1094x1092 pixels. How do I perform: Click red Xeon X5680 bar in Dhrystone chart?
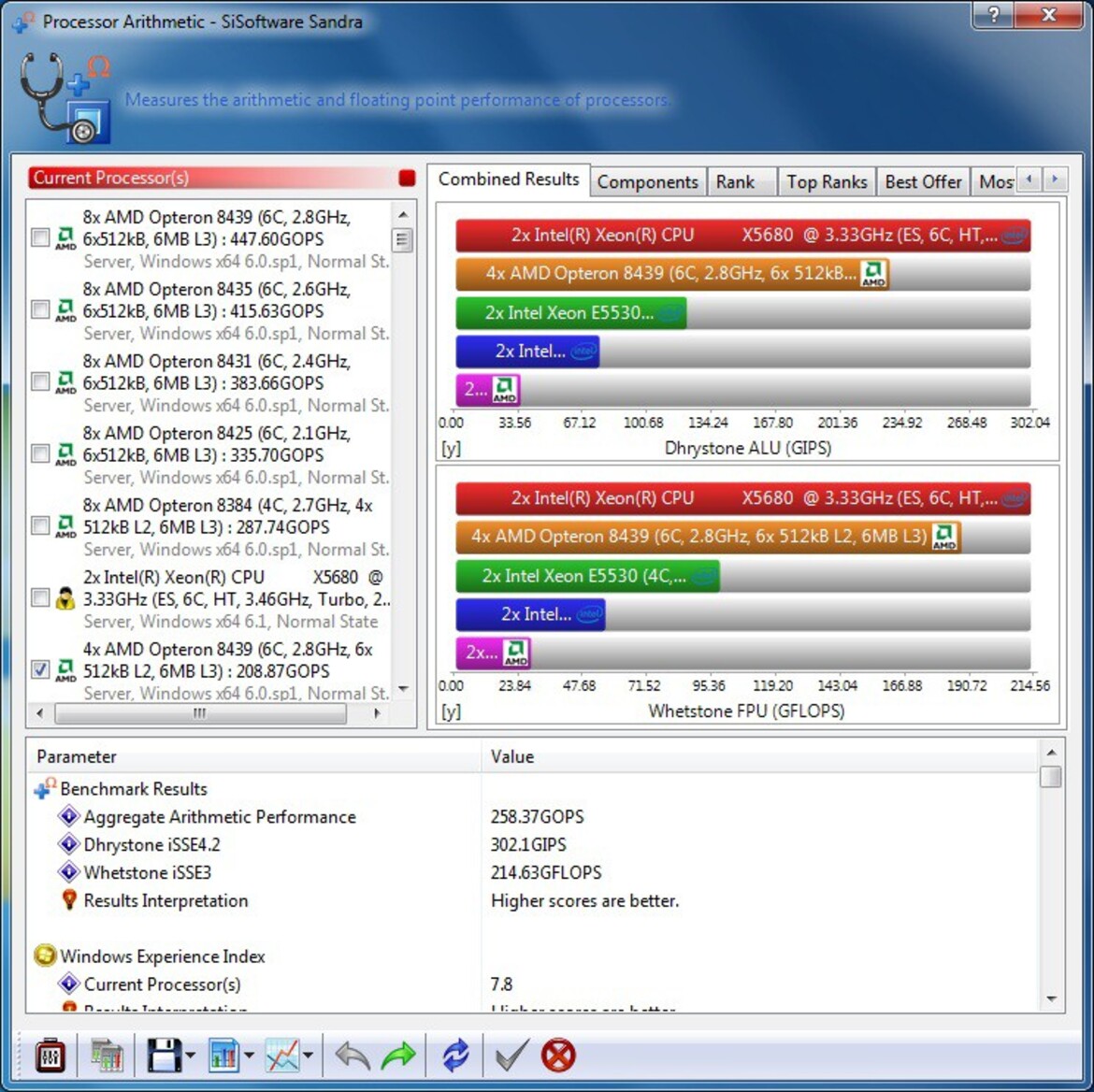click(x=743, y=236)
